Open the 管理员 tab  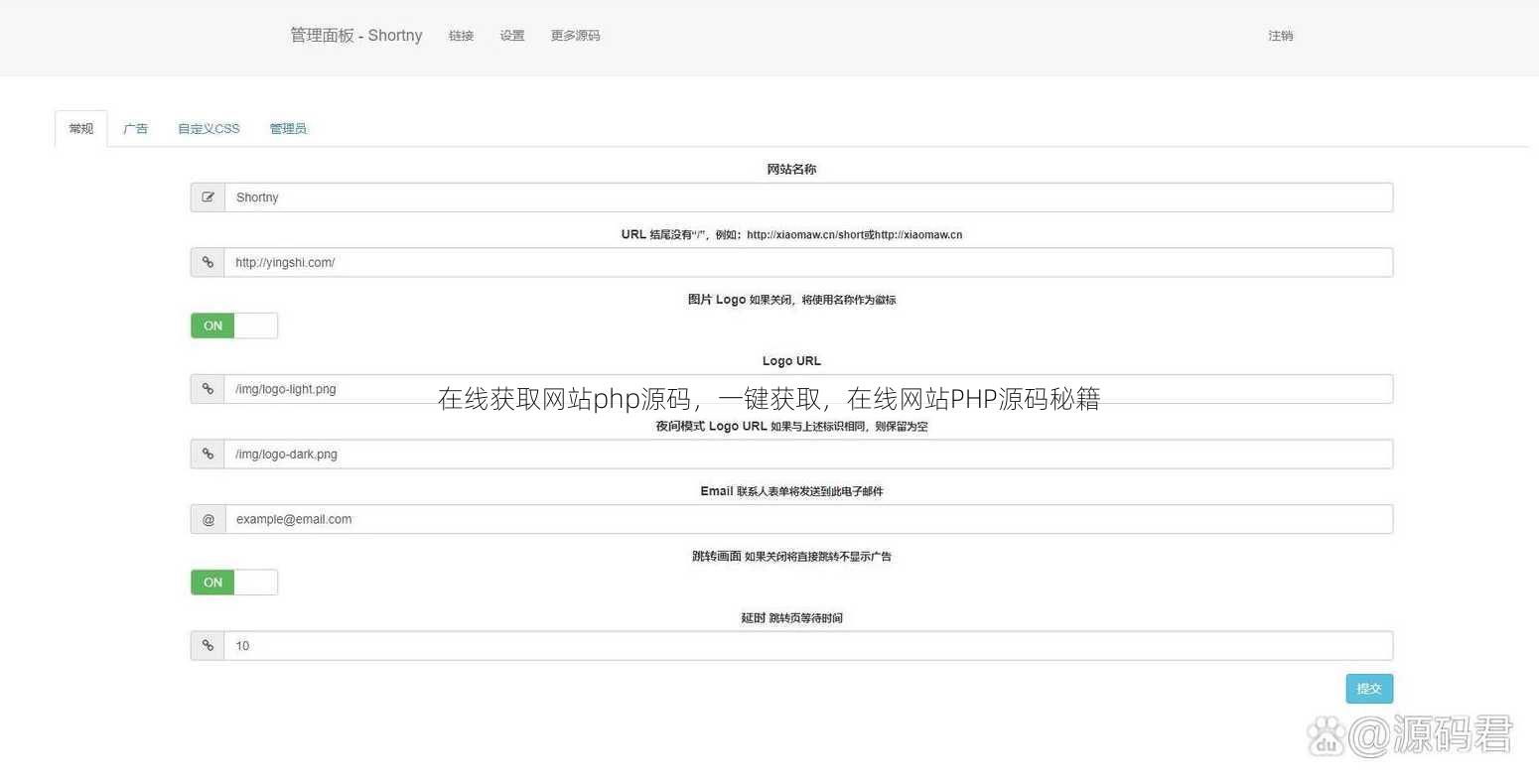[x=288, y=129]
